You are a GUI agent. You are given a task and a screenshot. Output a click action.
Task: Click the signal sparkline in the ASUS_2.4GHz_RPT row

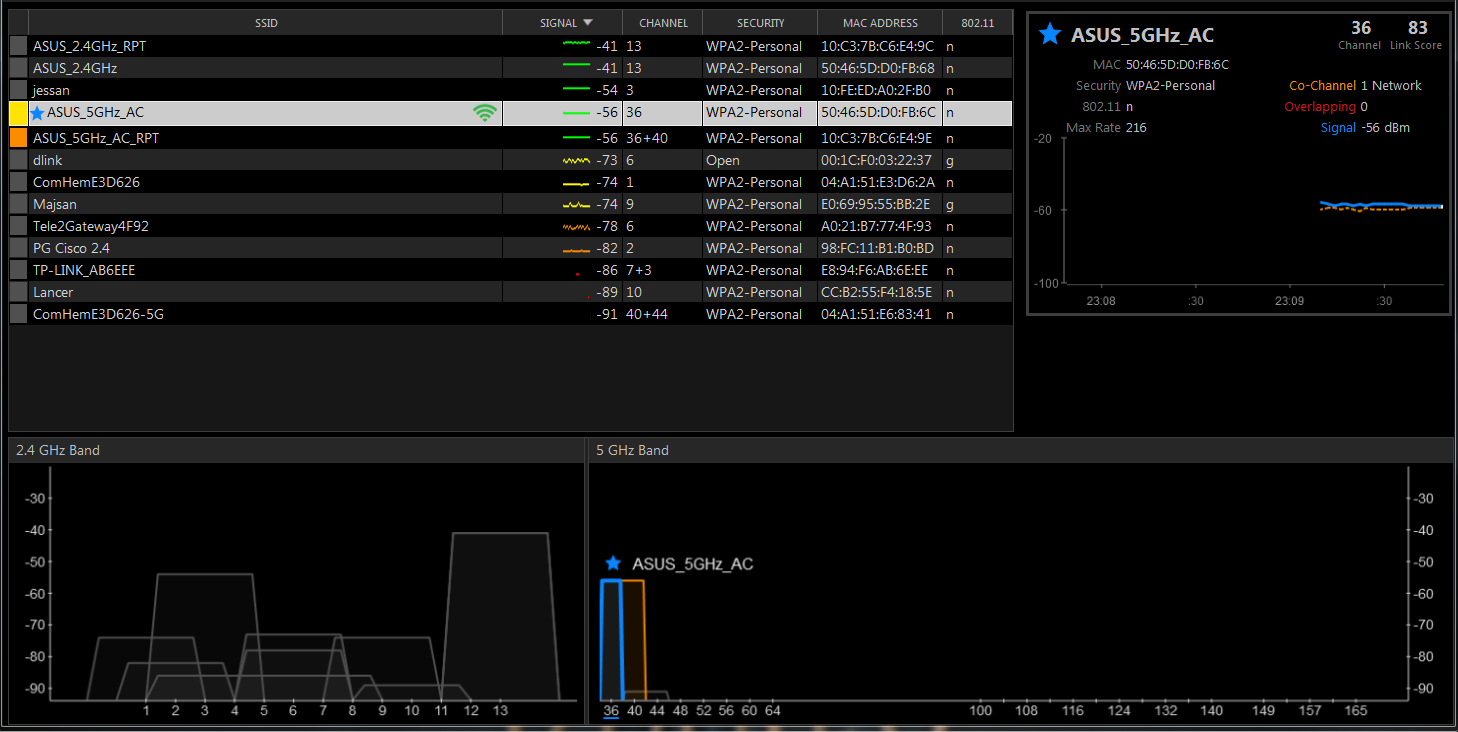point(577,45)
